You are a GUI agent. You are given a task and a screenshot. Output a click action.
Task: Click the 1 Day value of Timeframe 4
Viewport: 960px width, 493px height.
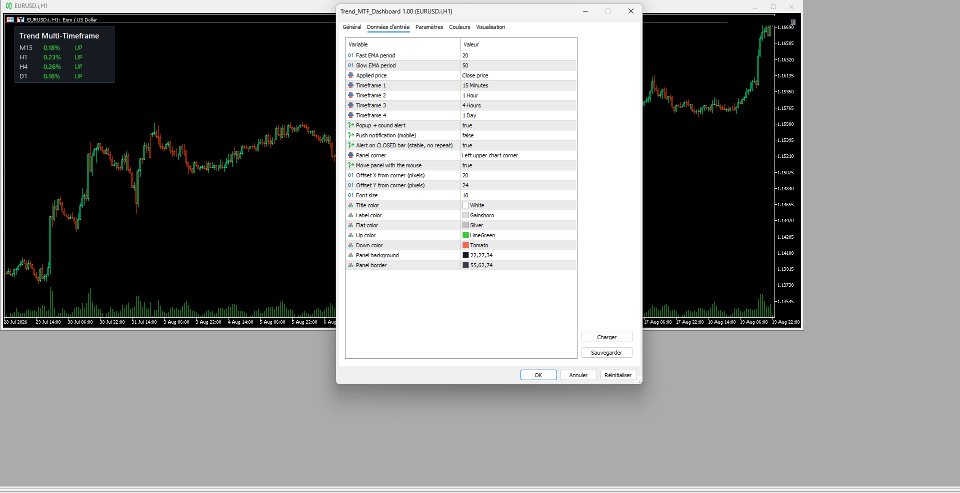(469, 115)
